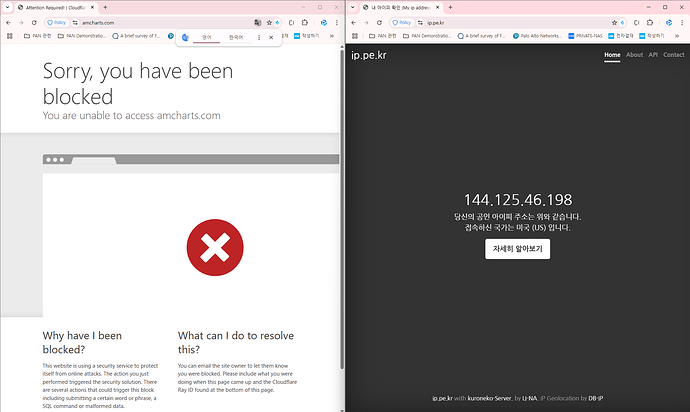Click the Policy chip in ip.pe.kr window

tap(402, 22)
